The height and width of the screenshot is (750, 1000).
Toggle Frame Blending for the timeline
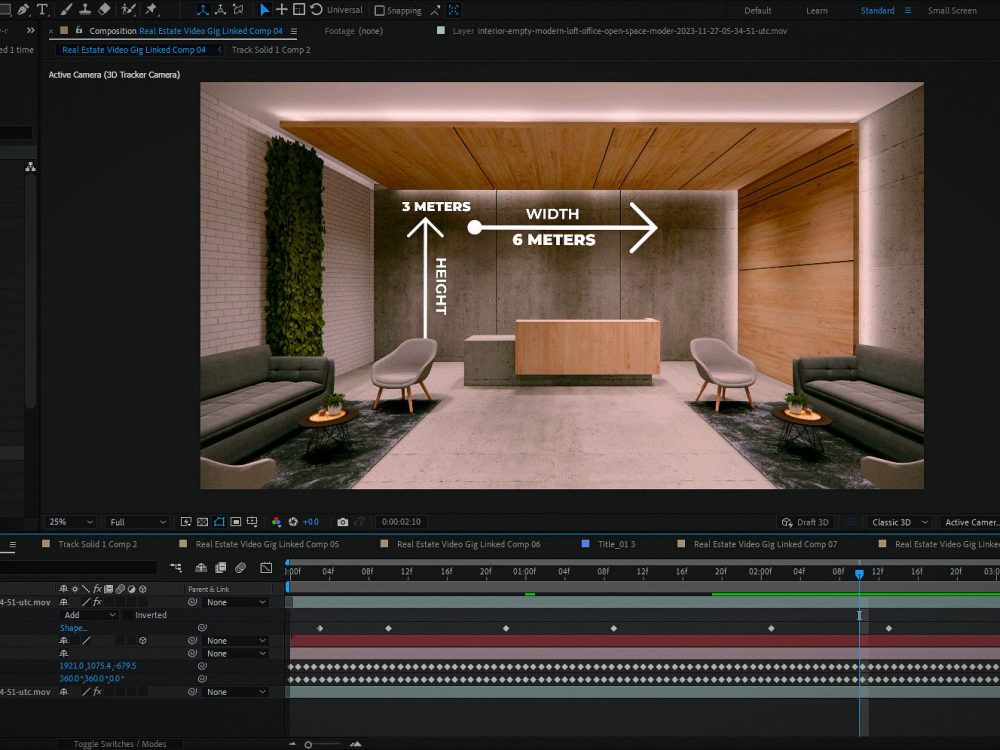click(221, 568)
